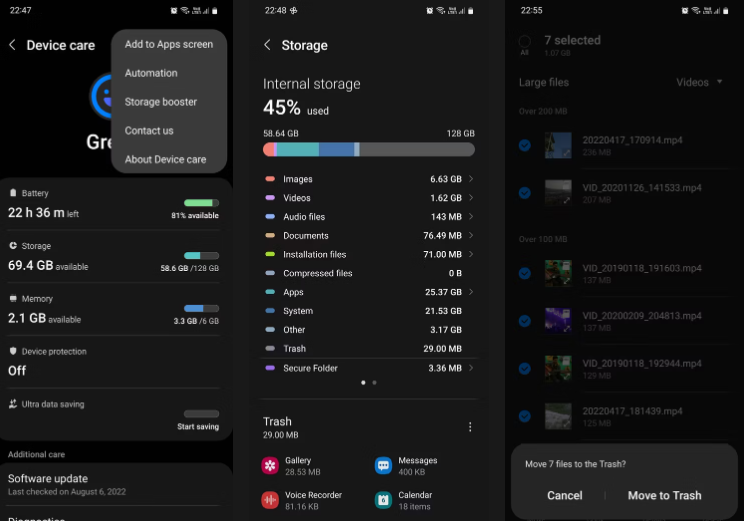
Task: Tap battery icon in Storage screen status bar
Action: [x=471, y=10]
